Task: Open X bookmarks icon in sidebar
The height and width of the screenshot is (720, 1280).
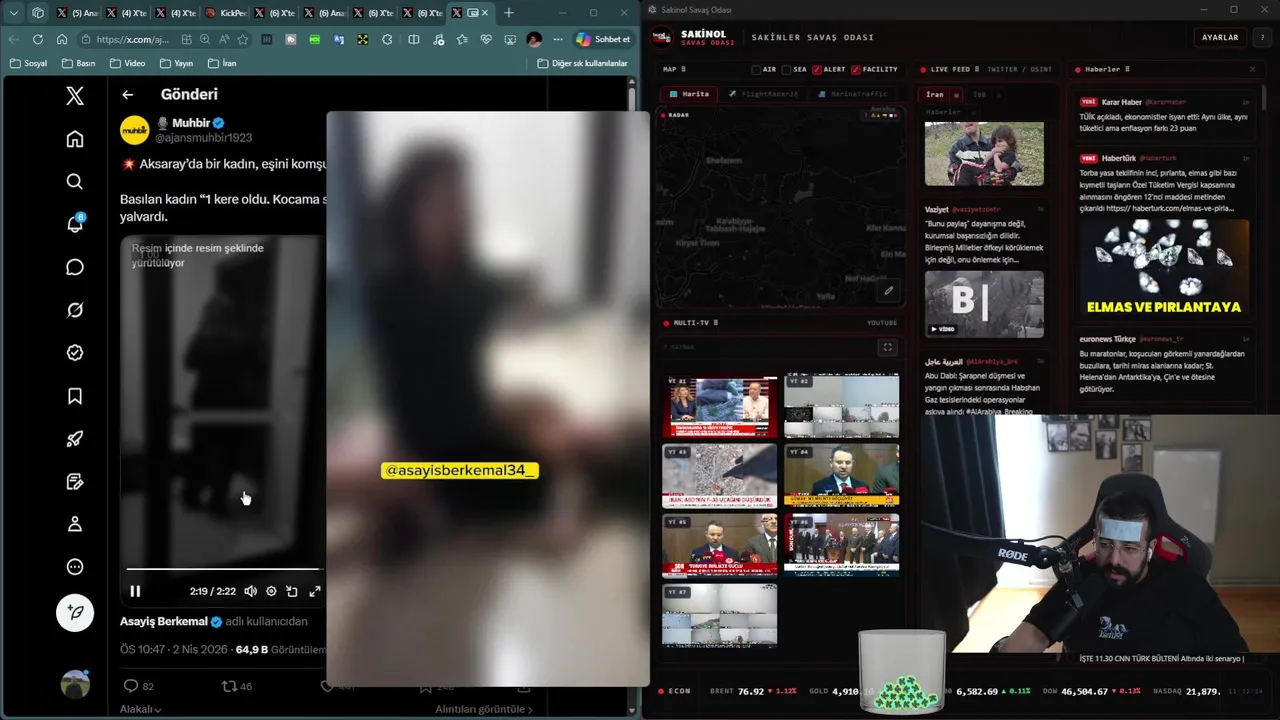Action: click(x=75, y=396)
